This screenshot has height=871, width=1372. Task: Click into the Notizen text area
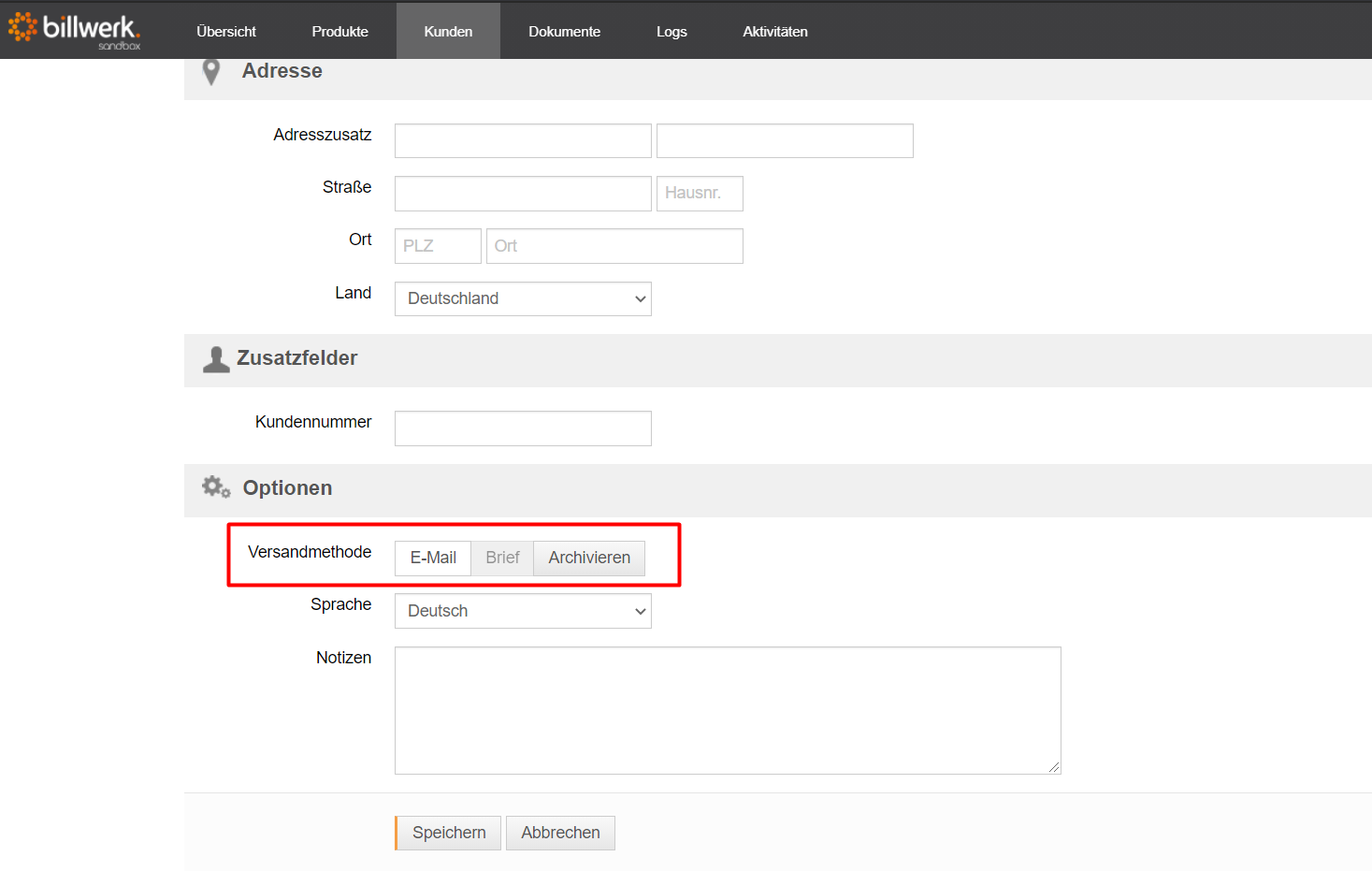point(728,710)
